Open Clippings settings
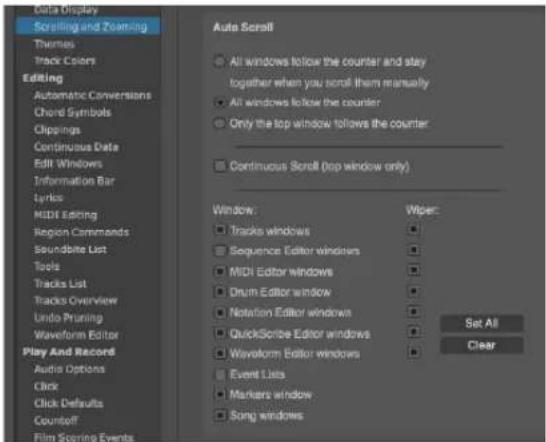This screenshot has height=442, width=546. [57, 130]
